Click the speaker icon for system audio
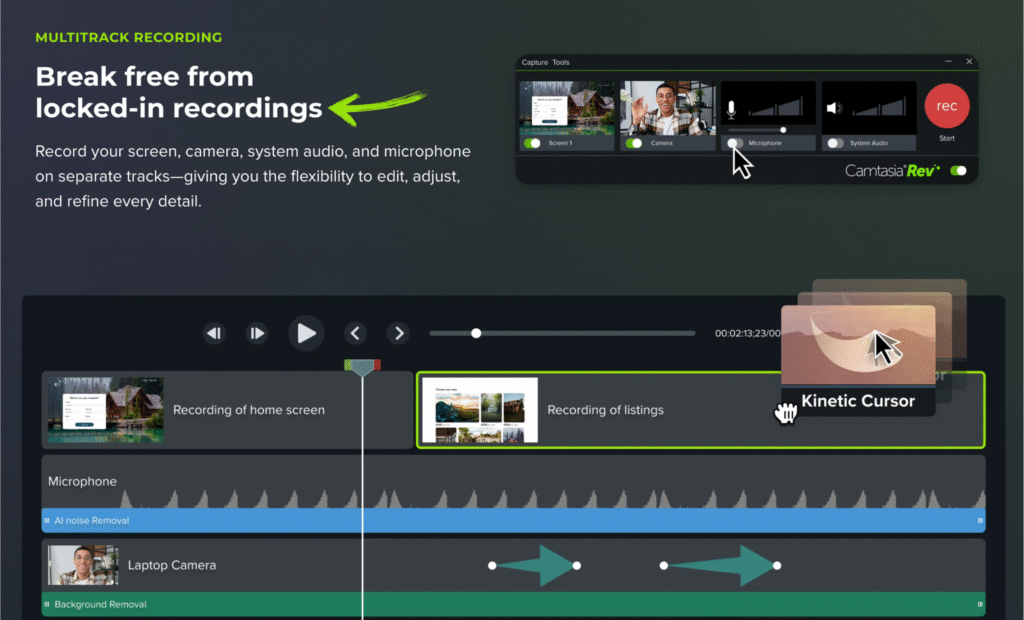This screenshot has height=620, width=1024. tap(833, 109)
